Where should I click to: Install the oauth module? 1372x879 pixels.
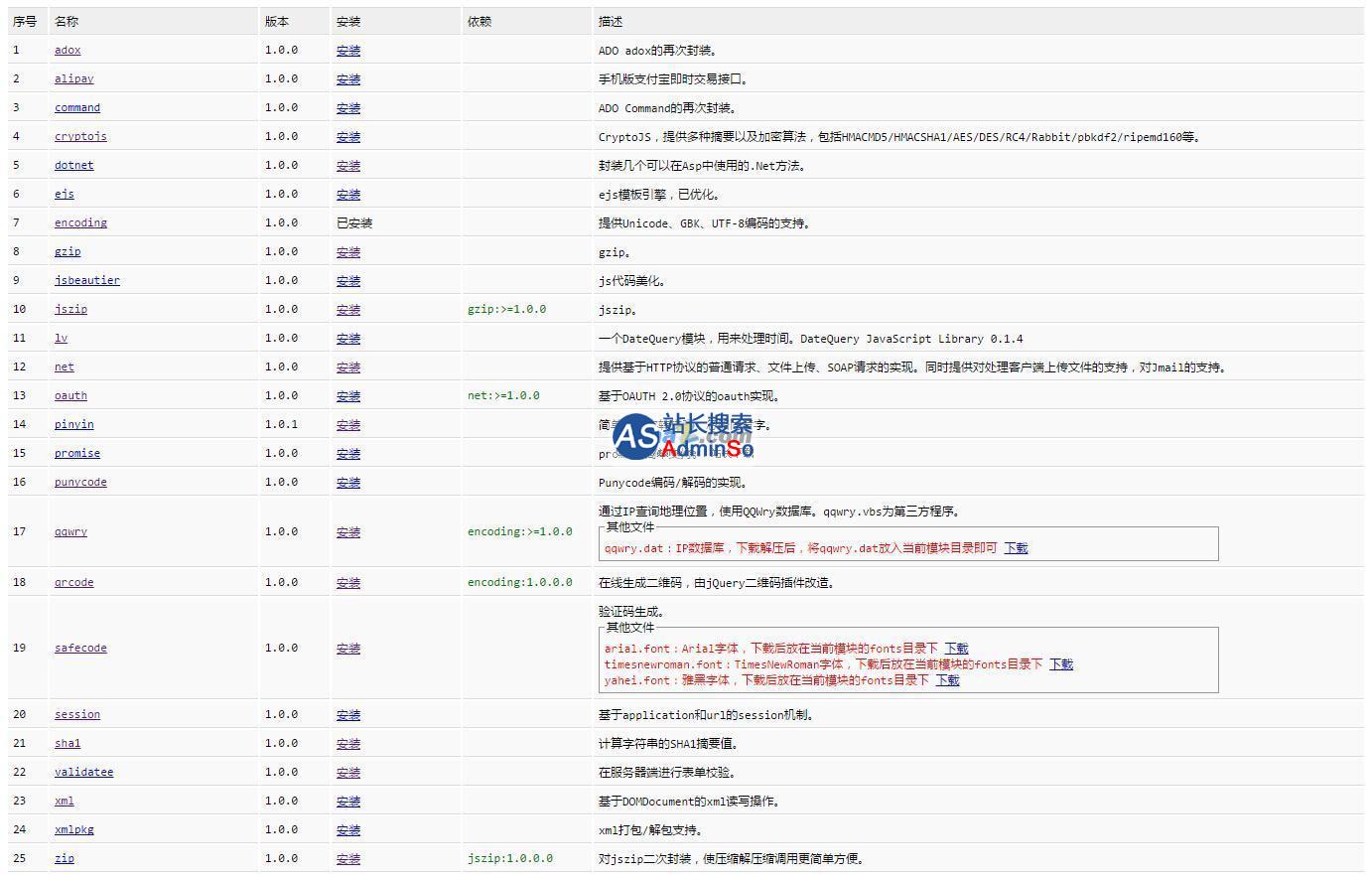(348, 395)
